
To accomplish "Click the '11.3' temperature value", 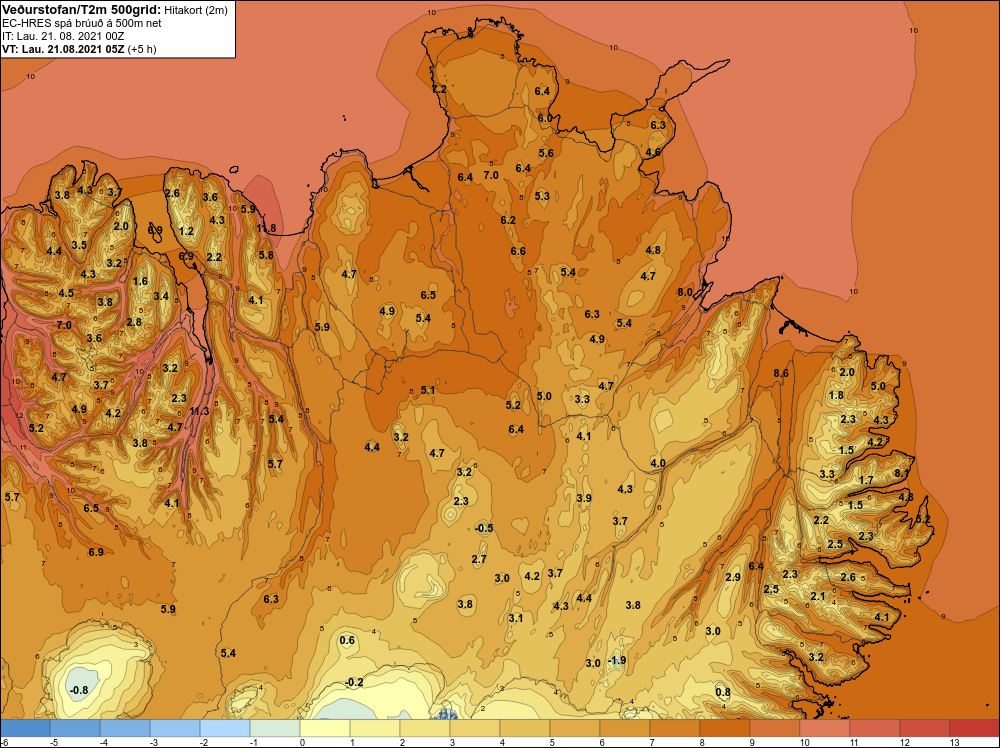I will (199, 411).
